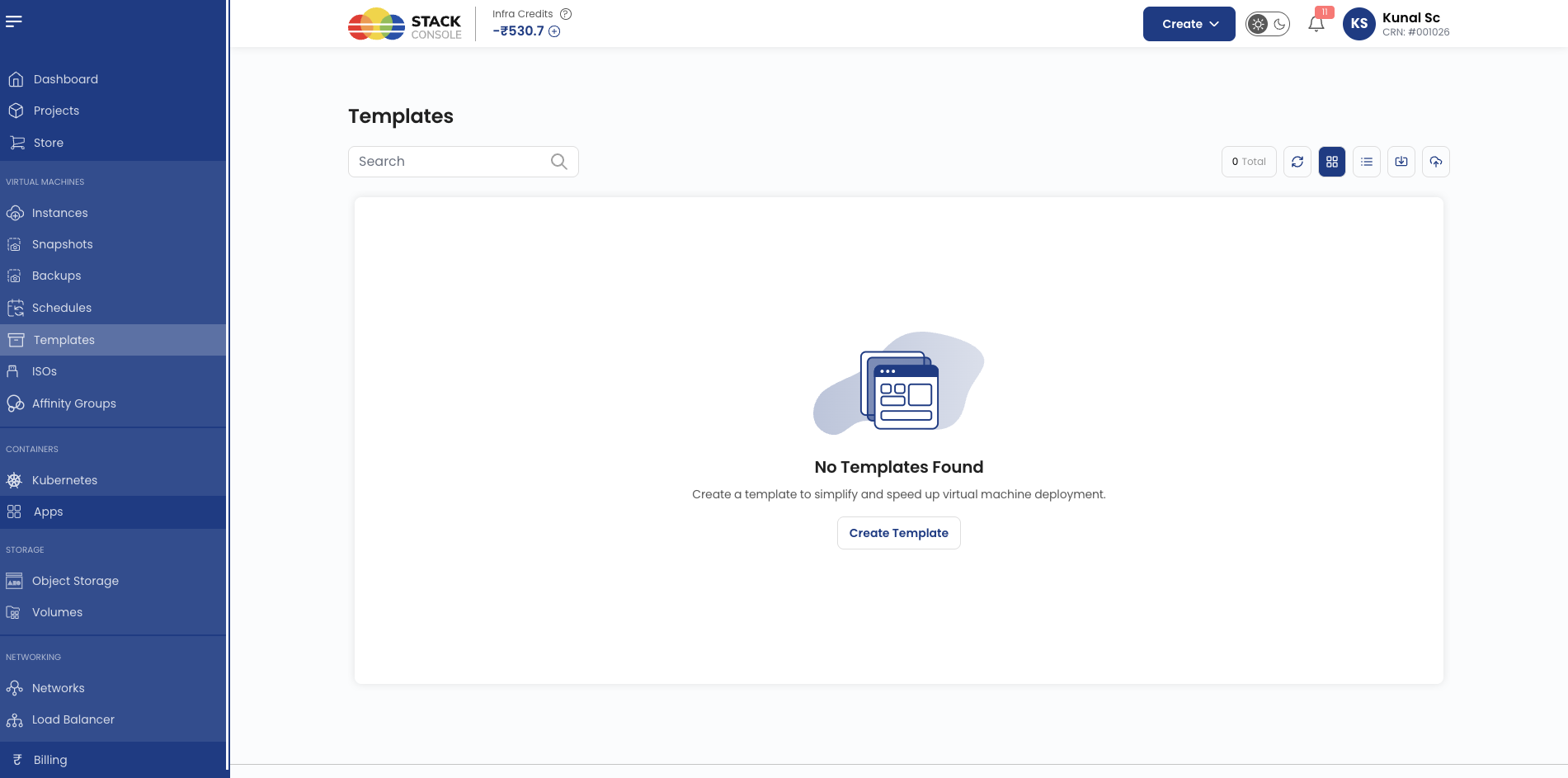The image size is (1568, 778).
Task: Open the Store section
Action: [113, 143]
